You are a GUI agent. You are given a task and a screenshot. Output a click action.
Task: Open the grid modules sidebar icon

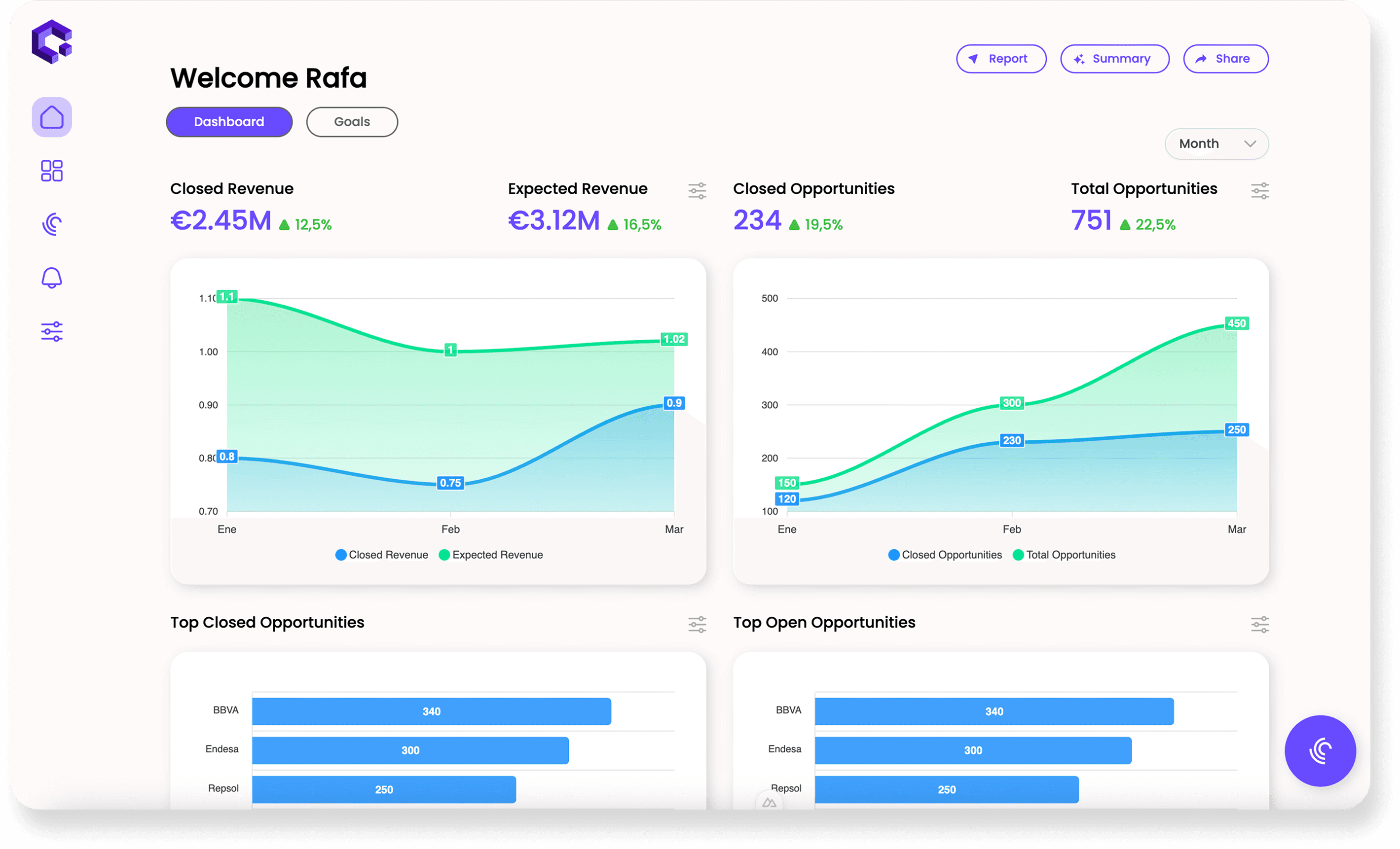[x=52, y=171]
